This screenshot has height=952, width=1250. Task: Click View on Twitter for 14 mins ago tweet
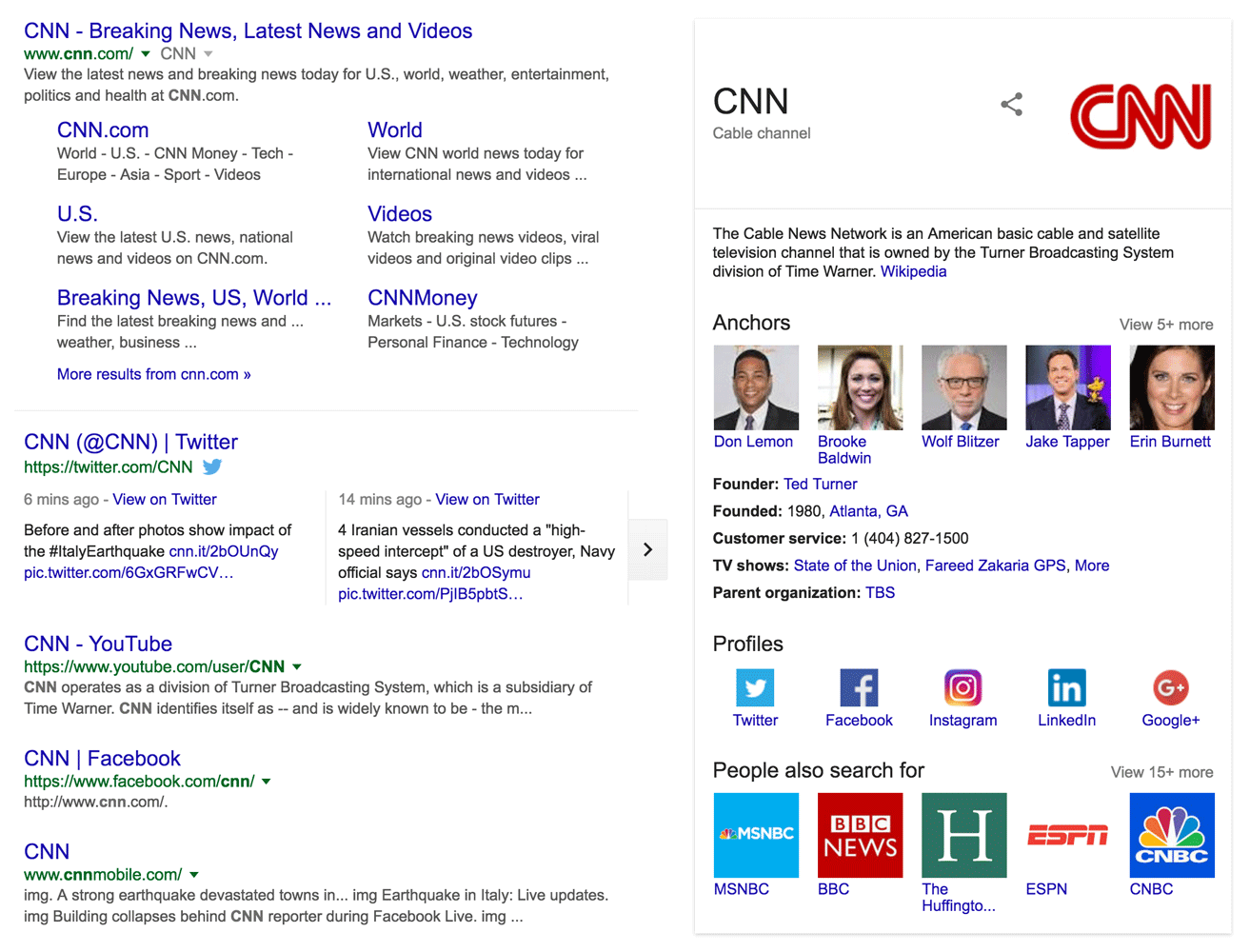pyautogui.click(x=487, y=500)
